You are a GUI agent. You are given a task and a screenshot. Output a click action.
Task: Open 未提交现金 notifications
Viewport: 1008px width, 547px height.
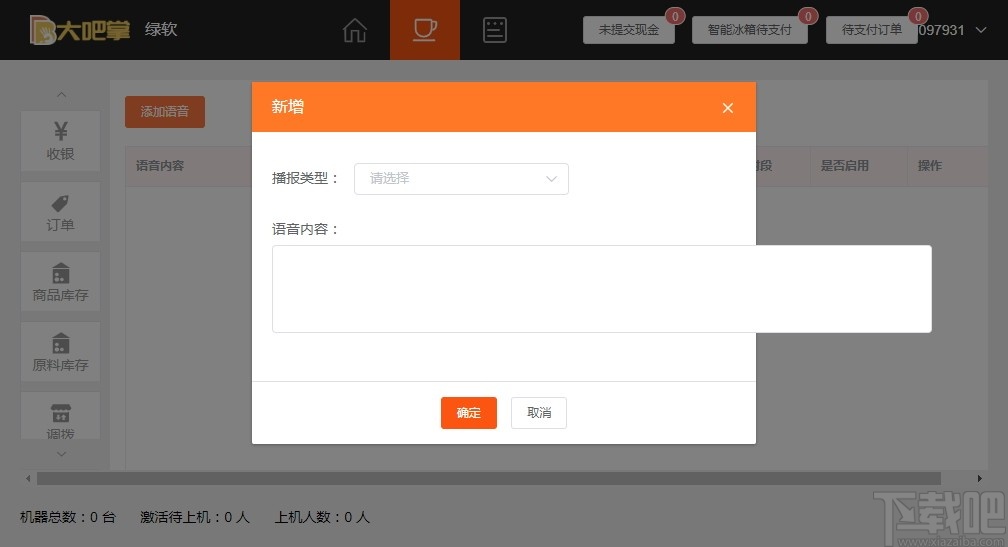pos(629,30)
